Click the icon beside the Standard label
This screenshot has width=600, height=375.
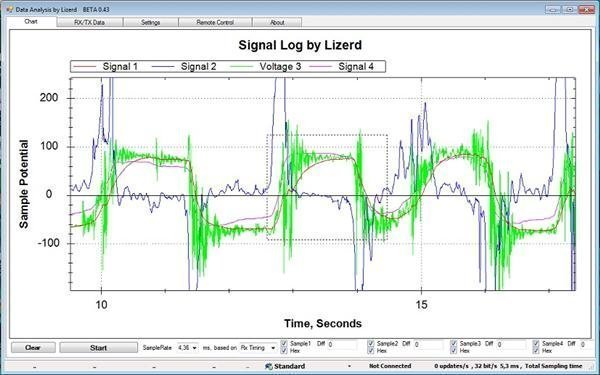(269, 366)
